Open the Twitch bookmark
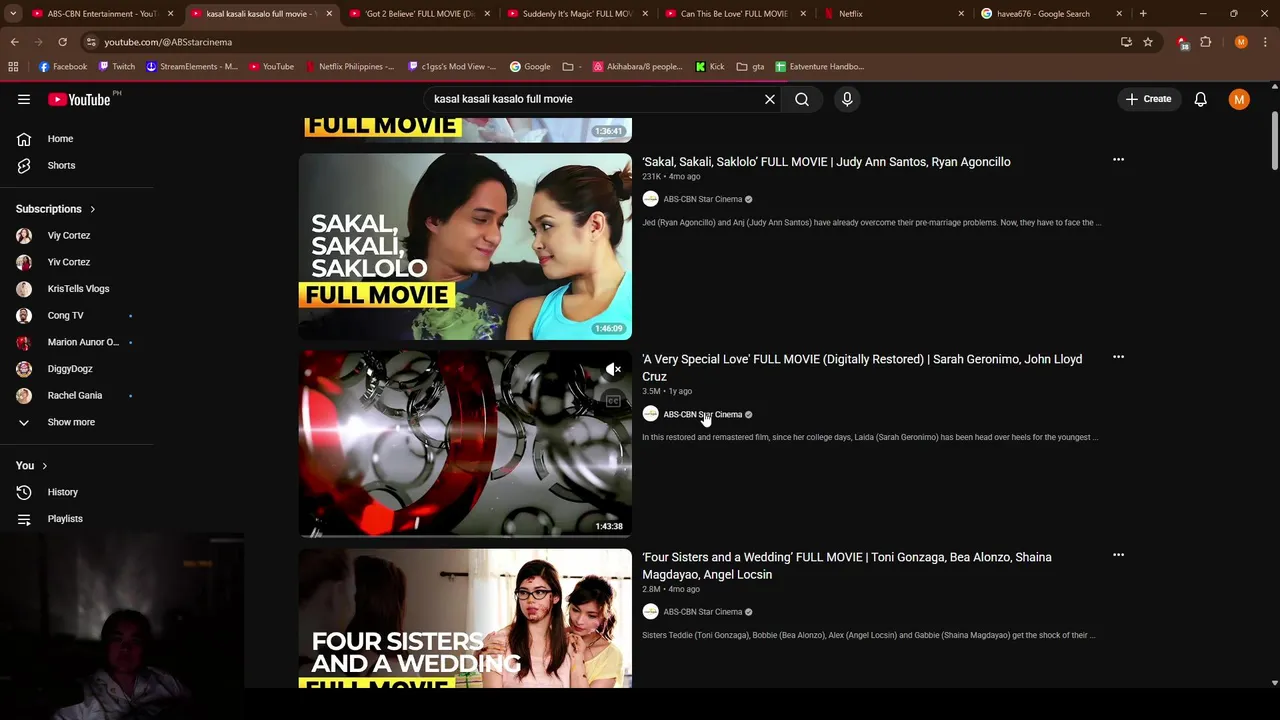Screen dimensions: 1280x720 (117, 67)
